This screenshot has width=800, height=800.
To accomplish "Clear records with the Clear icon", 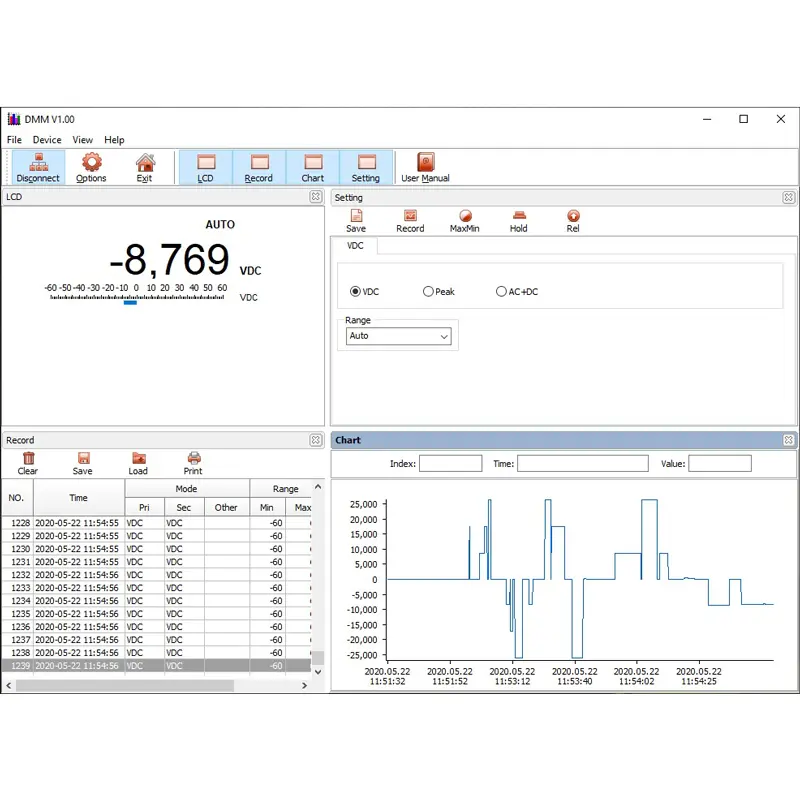I will tap(28, 463).
